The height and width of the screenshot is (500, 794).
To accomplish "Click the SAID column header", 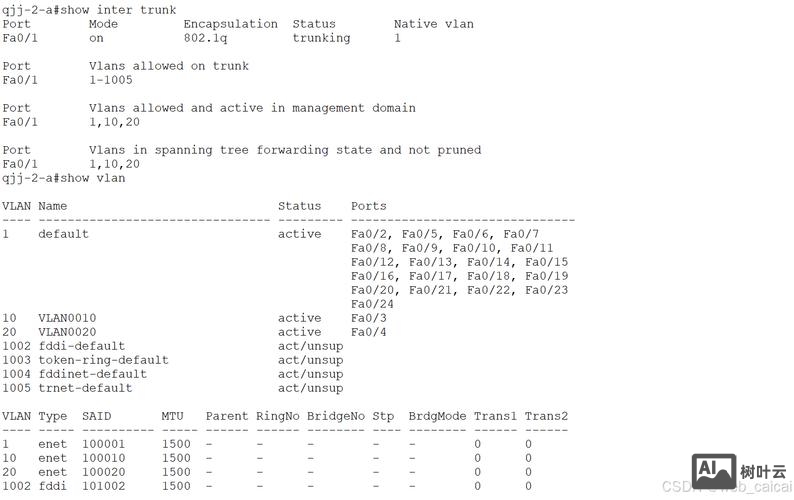I will (96, 416).
